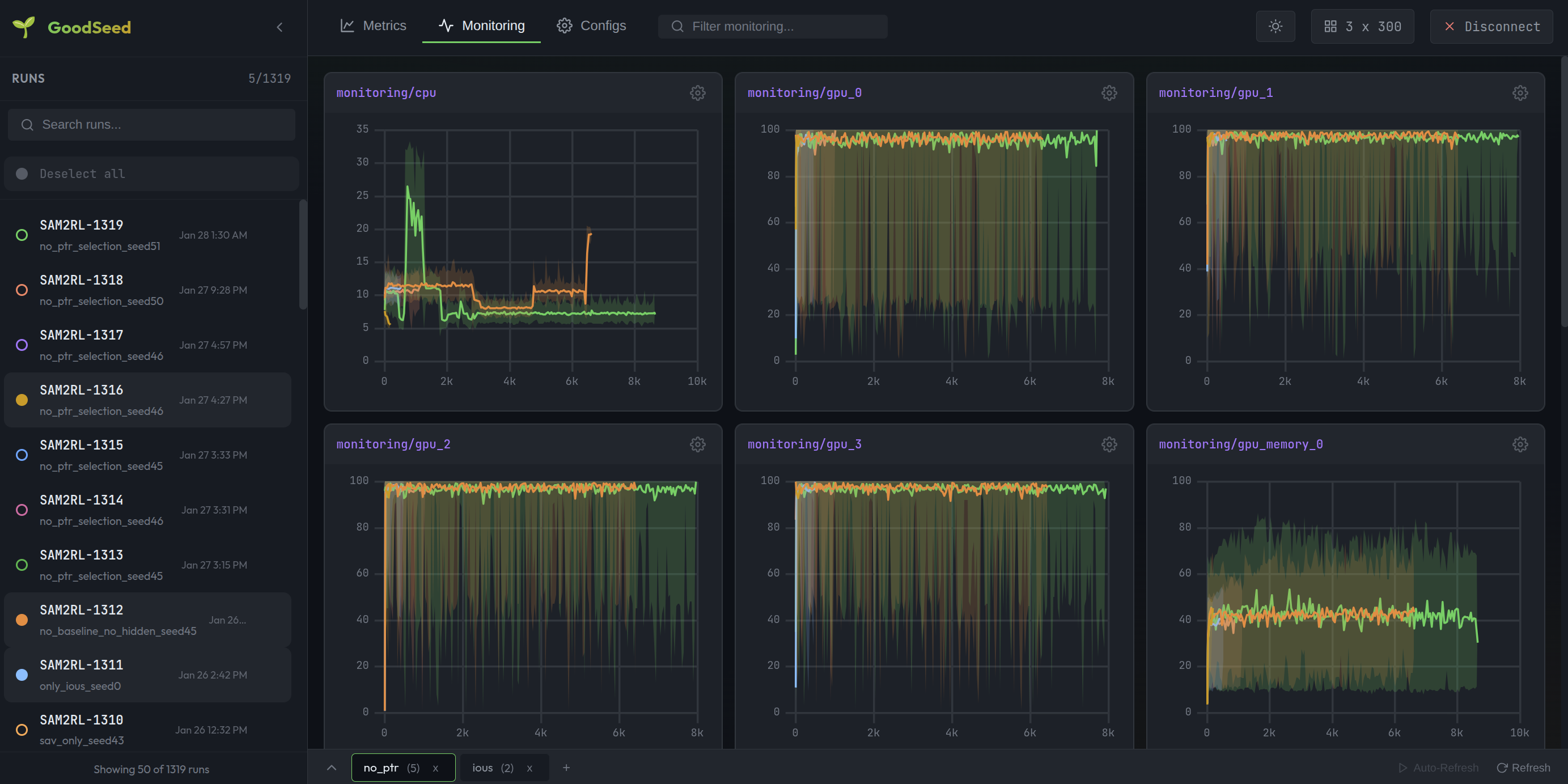Viewport: 1568px width, 784px height.
Task: Open settings gear for monitoring/gpu_0 chart
Action: click(x=1108, y=92)
